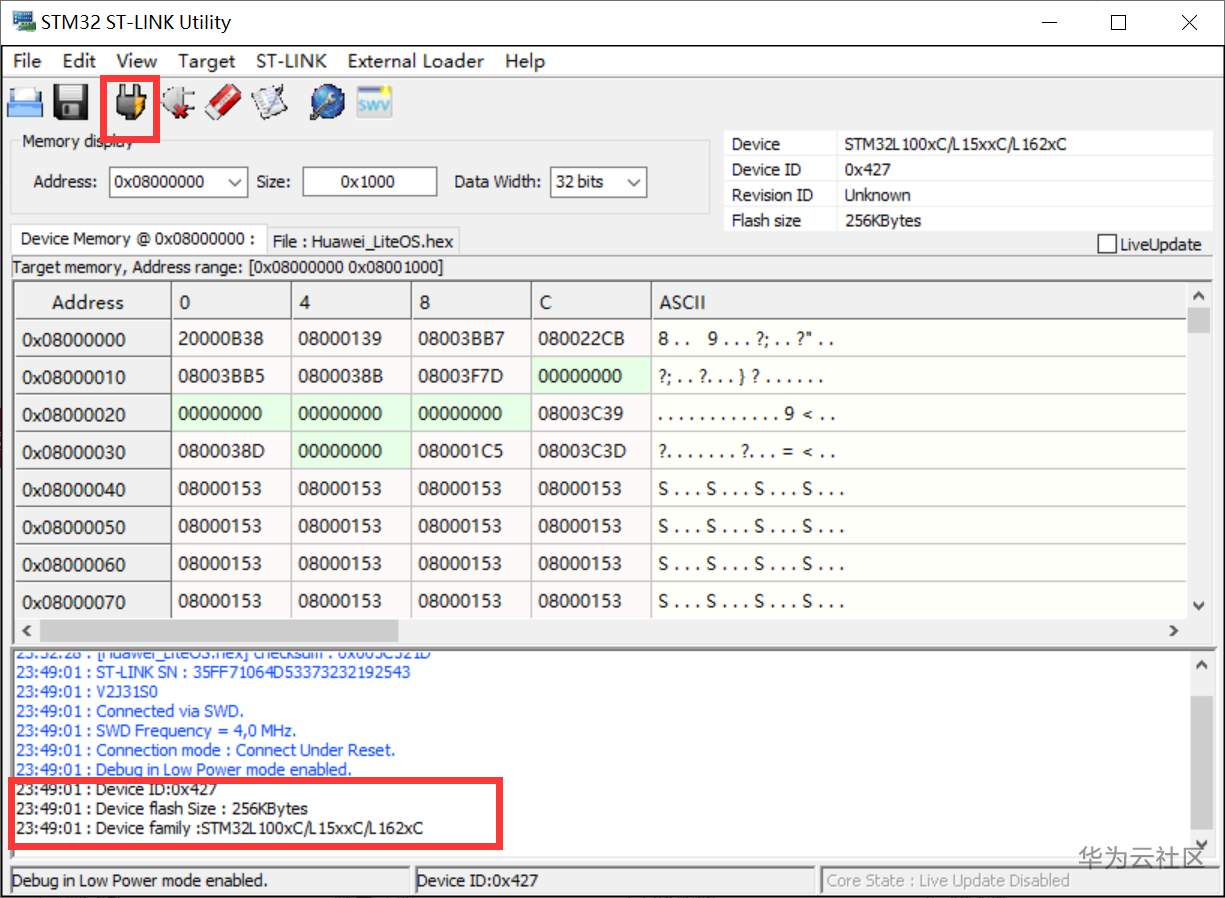Switch to File : Huawei_LiteOS.hex tab
Screen dimensions: 1225x898
(363, 241)
